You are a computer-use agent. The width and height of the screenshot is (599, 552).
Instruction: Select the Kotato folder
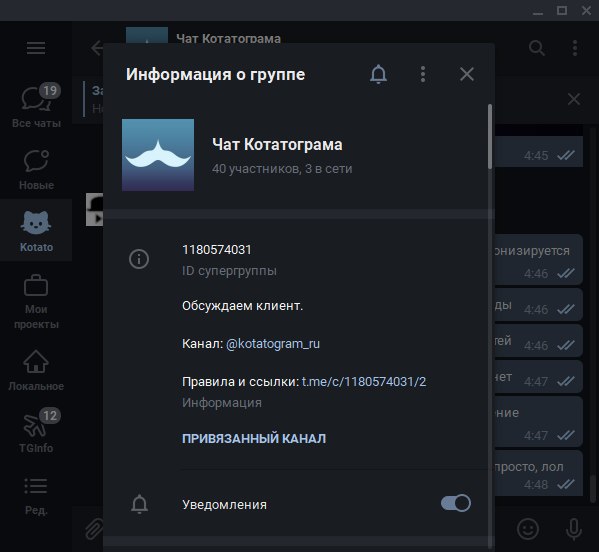36,230
